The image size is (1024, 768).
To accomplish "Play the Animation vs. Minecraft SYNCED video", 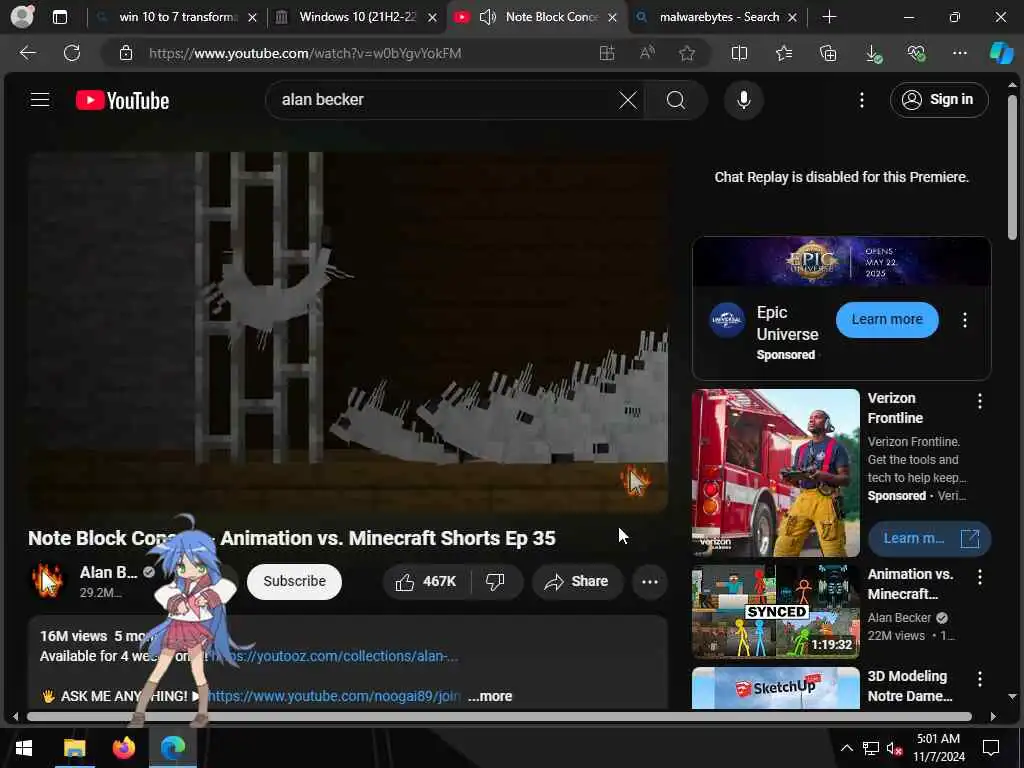I will (775, 611).
